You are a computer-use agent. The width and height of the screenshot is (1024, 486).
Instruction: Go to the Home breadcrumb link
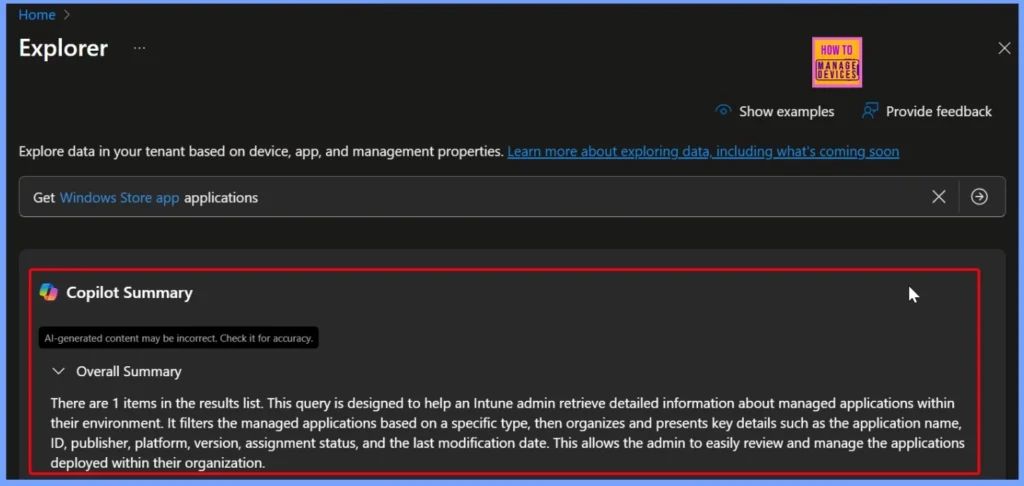point(37,15)
